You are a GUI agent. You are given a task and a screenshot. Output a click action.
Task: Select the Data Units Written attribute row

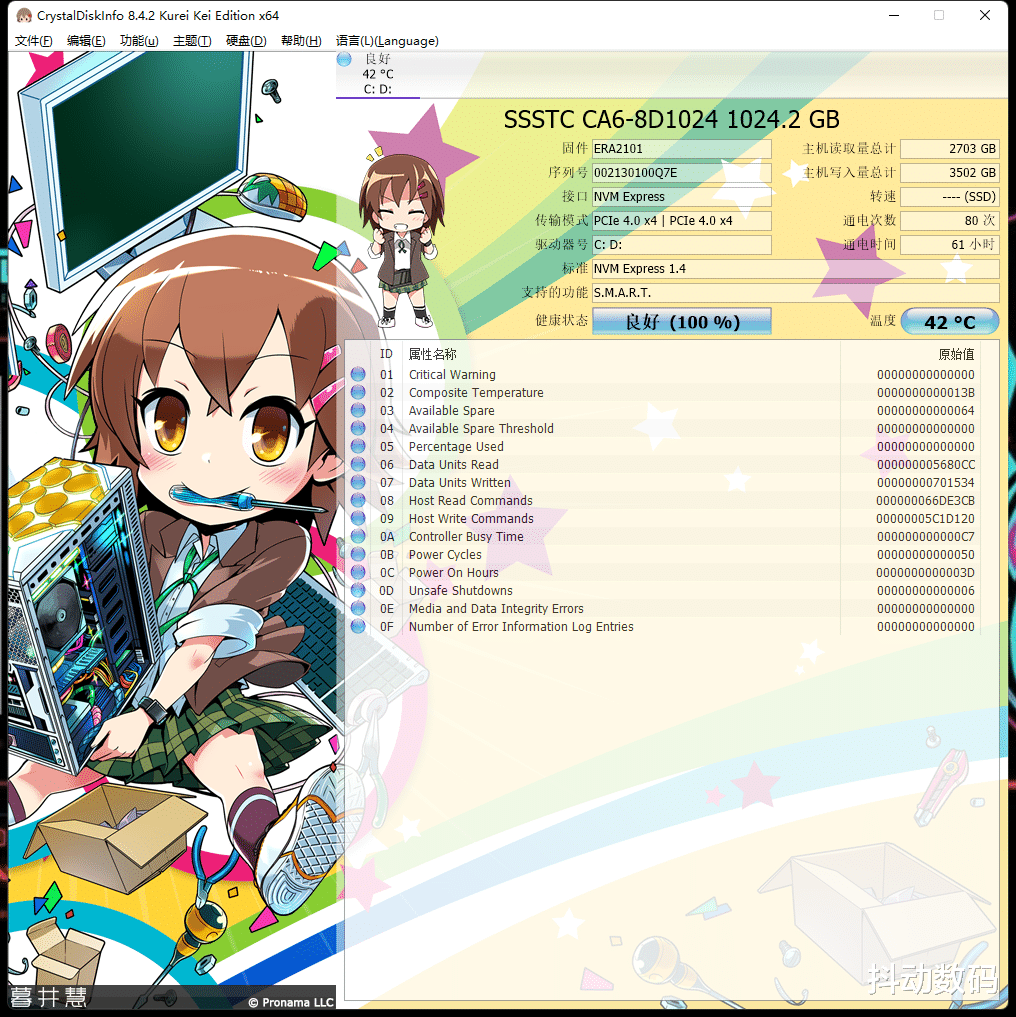click(x=662, y=483)
